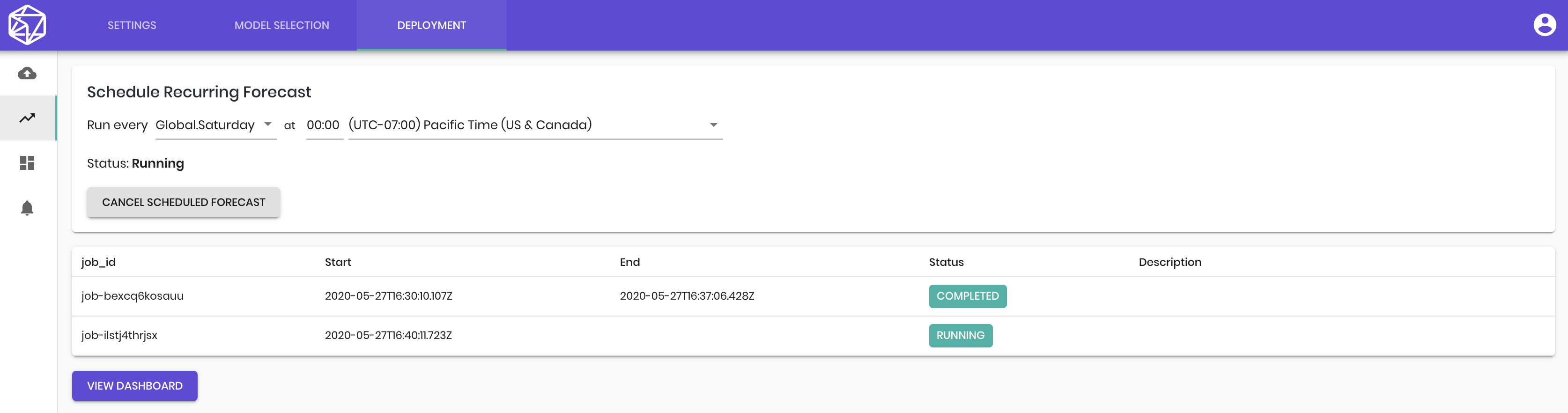Select the Deployment tab
1568x413 pixels.
coord(431,25)
